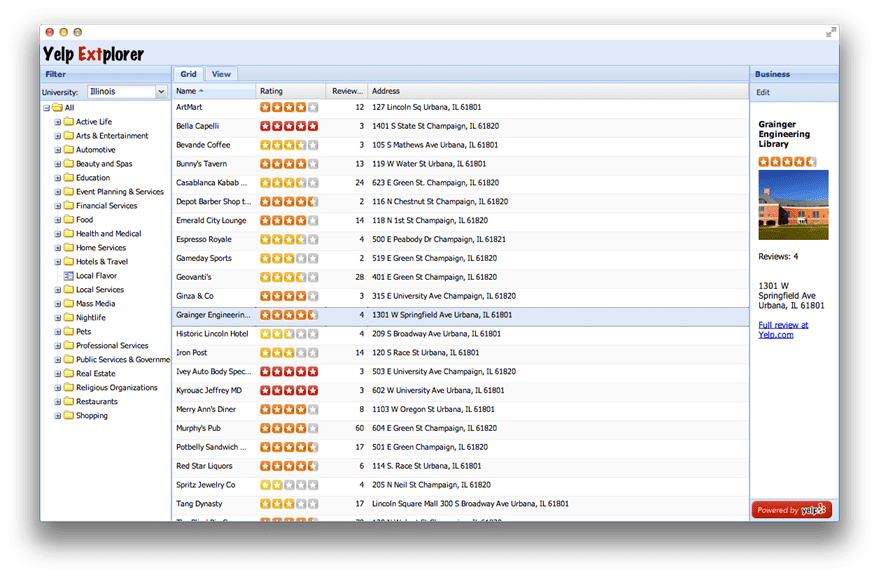
Task: Click the Beauty and Spas folder icon
Action: pyautogui.click(x=68, y=163)
